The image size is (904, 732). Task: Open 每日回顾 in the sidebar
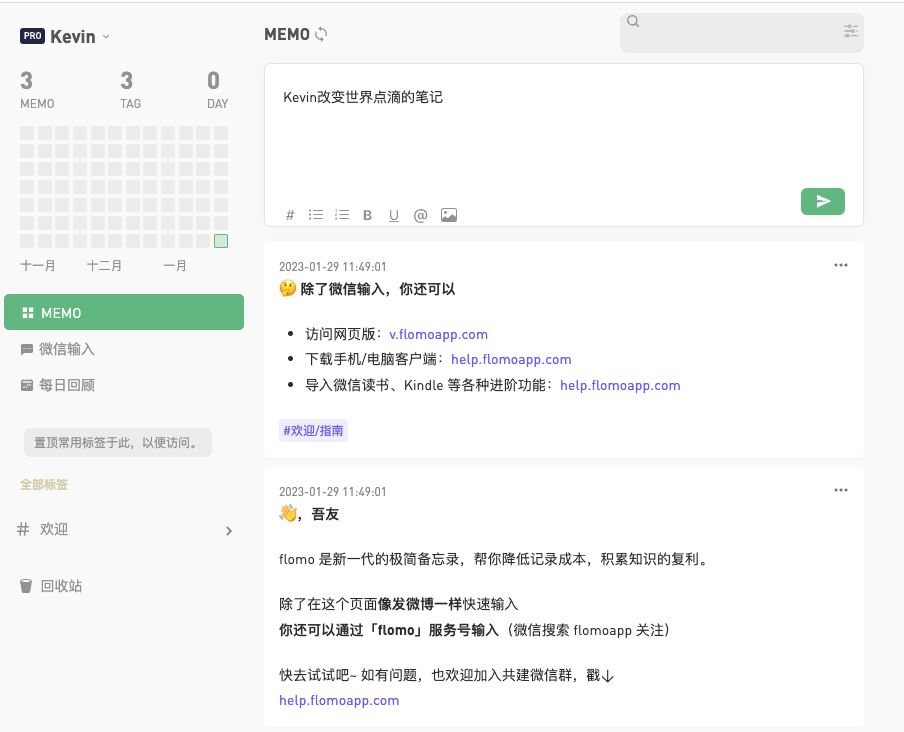click(x=58, y=385)
